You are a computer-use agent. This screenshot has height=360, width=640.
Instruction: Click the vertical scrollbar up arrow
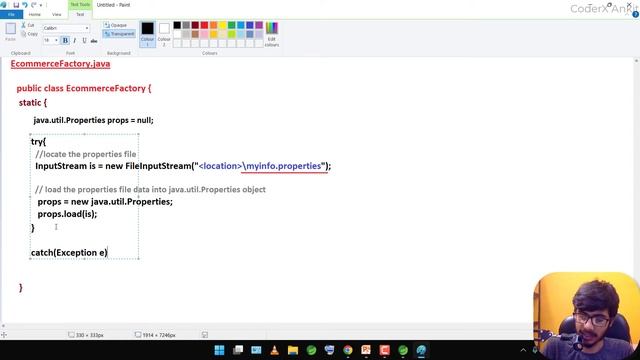[x=636, y=61]
